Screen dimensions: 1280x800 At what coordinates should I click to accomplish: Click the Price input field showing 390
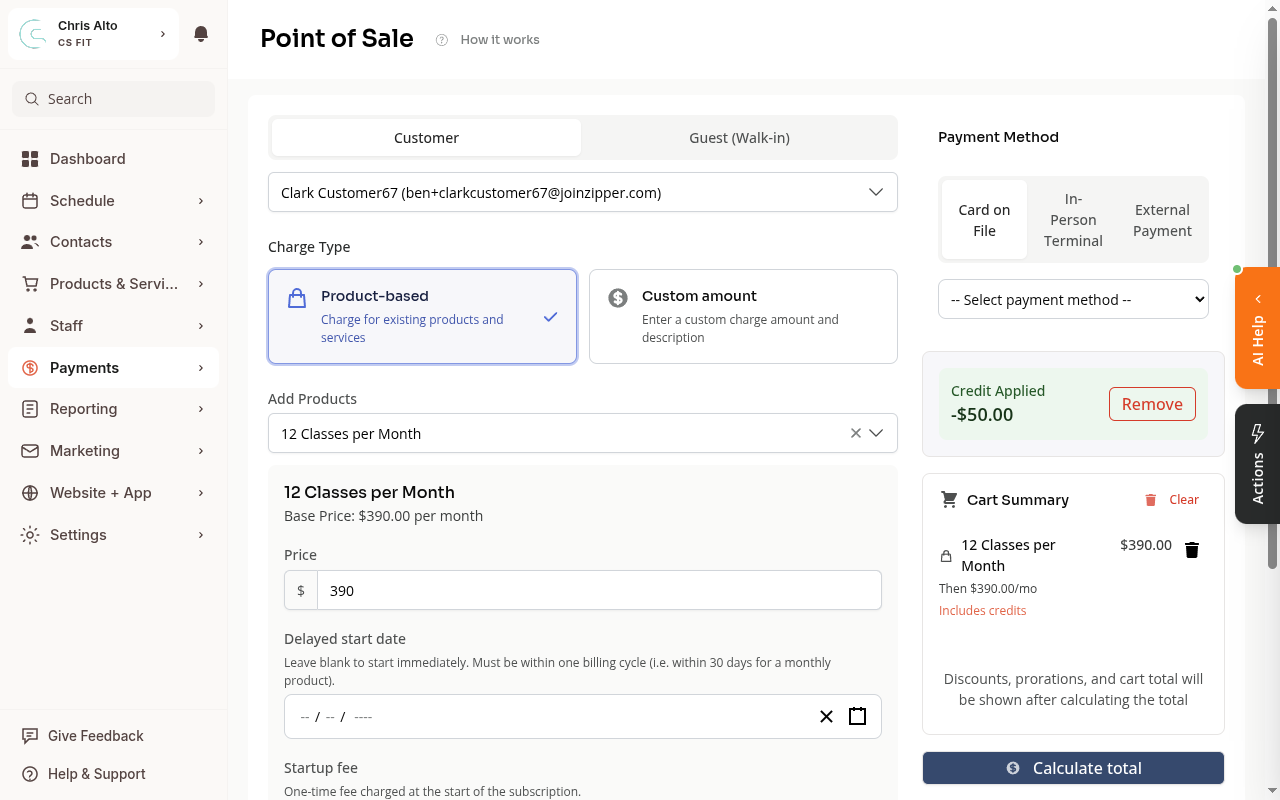[599, 590]
